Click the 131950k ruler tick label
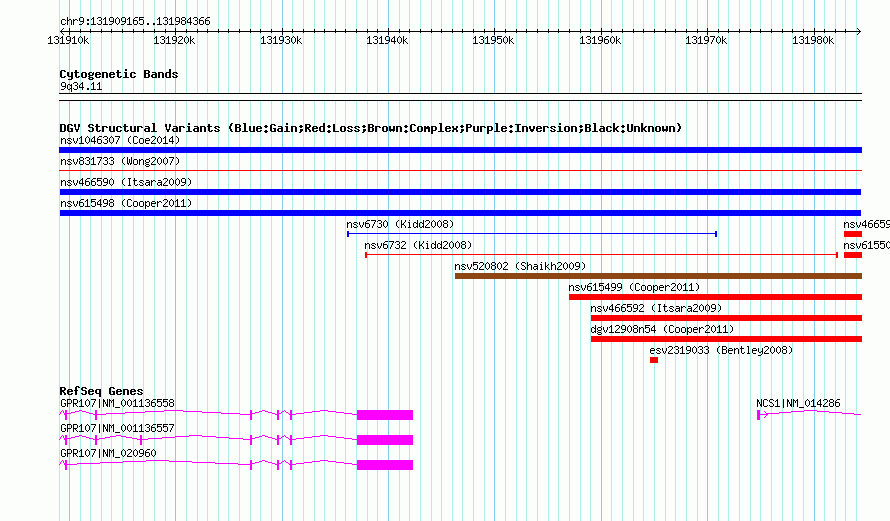 (x=493, y=40)
